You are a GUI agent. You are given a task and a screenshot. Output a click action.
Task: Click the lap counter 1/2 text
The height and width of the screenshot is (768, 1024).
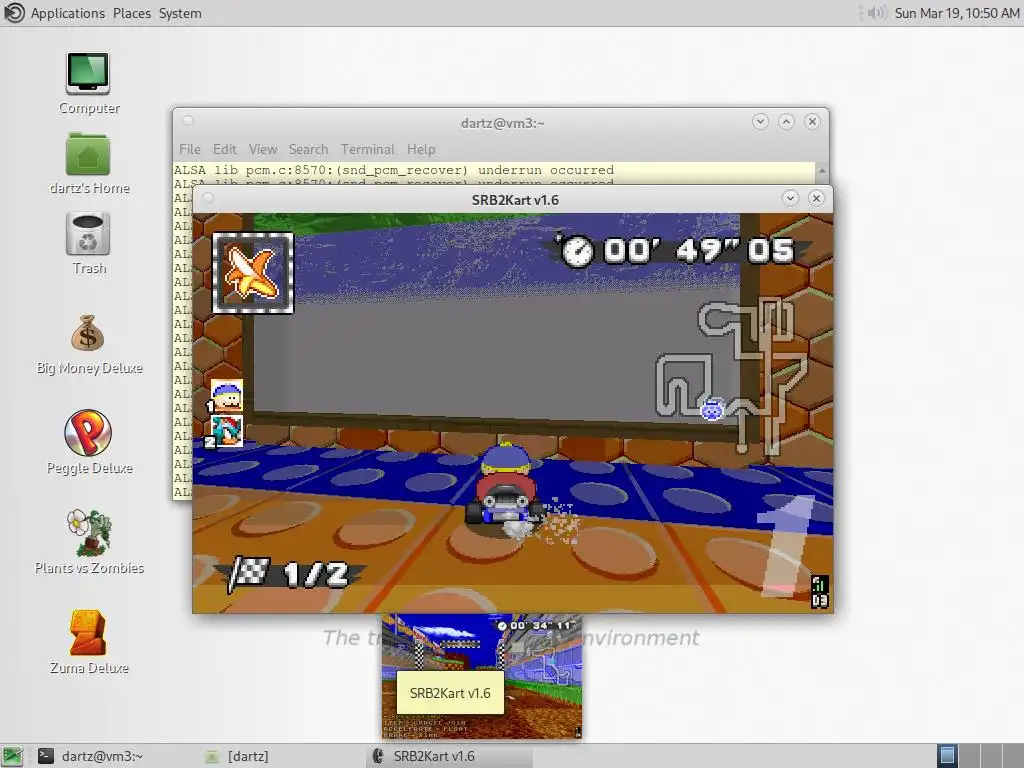[315, 574]
